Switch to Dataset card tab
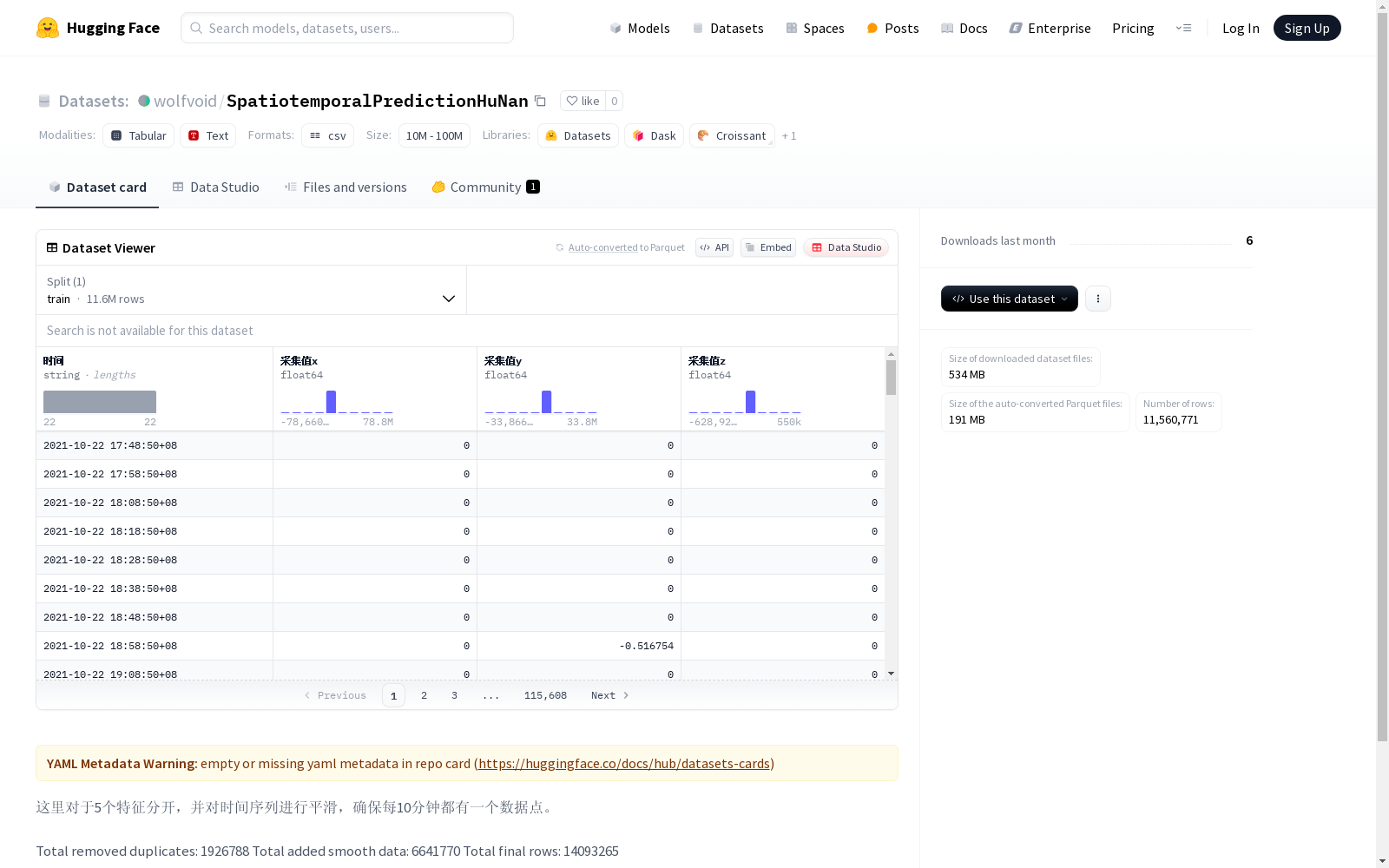 [97, 187]
